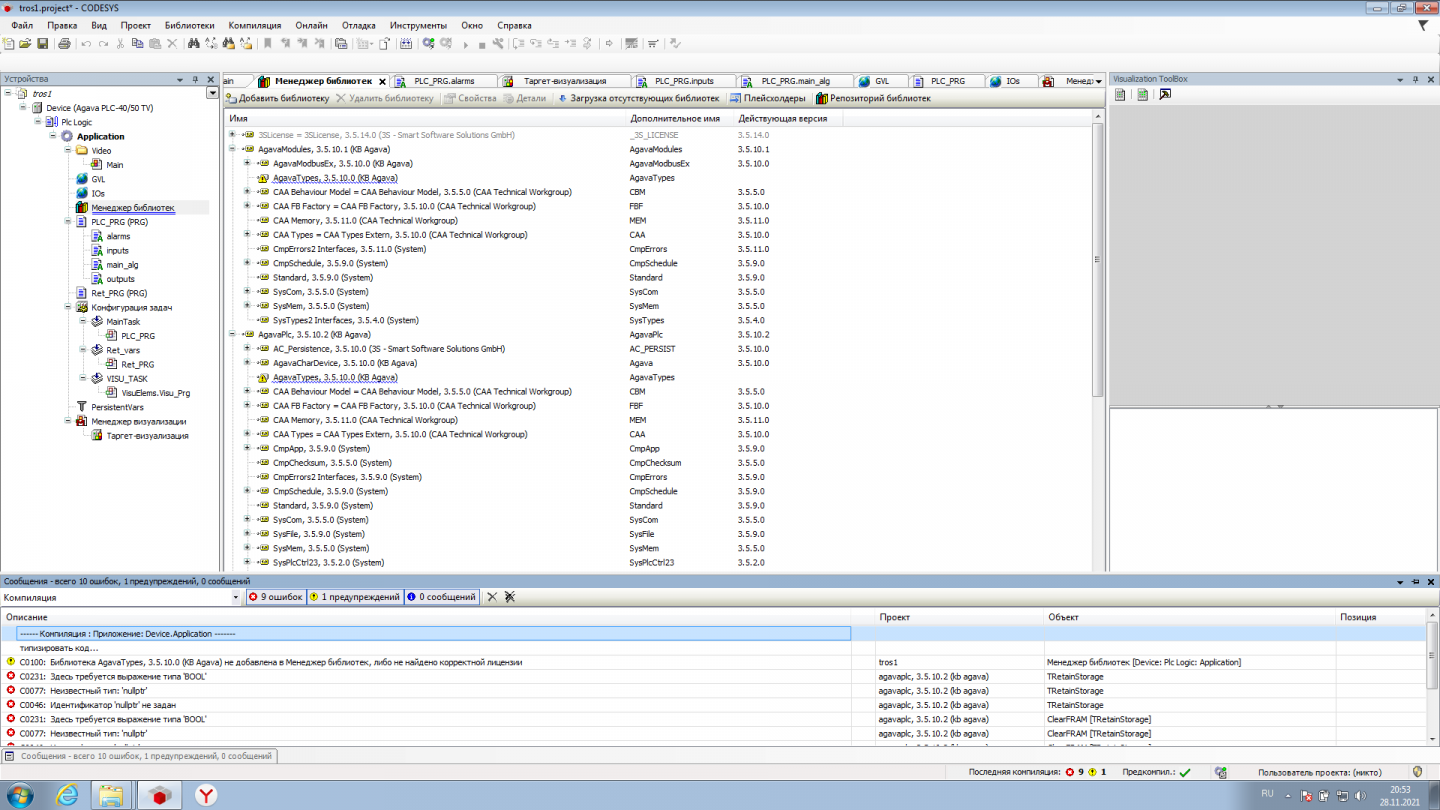Toggle the 9 ошибок errors filter
Viewport: 1440px width, 810px height.
point(276,597)
